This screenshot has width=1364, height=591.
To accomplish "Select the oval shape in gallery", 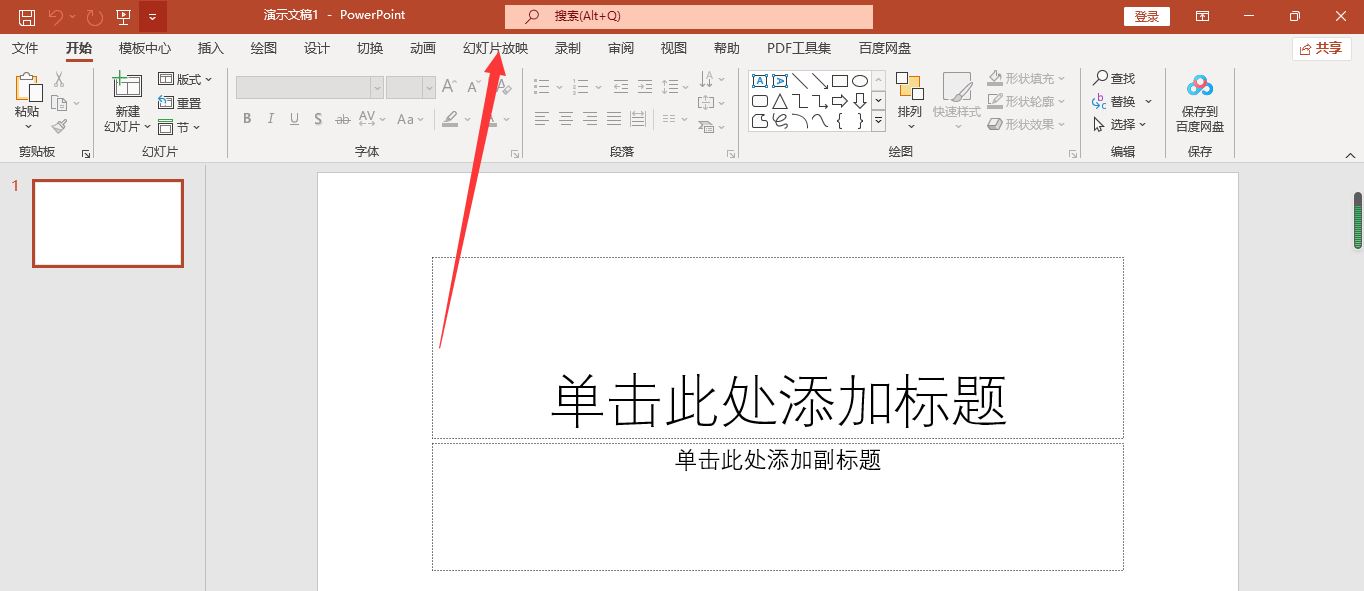I will point(859,81).
